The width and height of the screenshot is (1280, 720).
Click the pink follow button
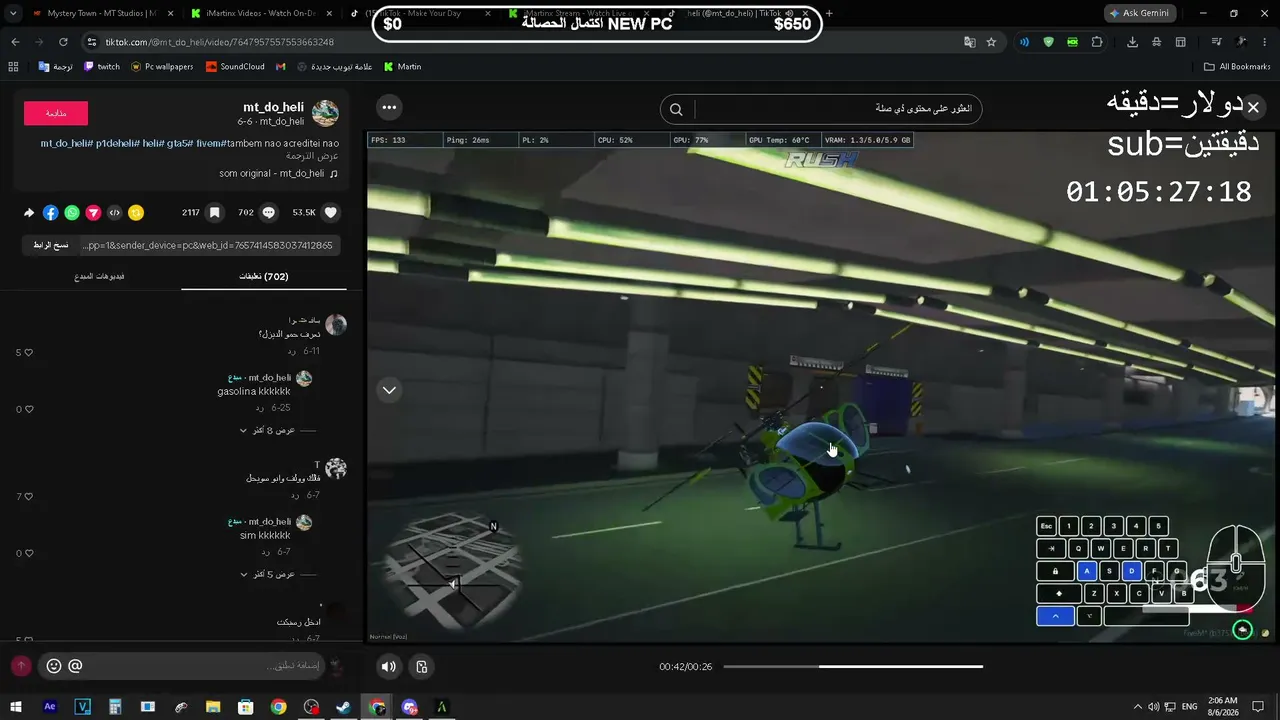tap(56, 113)
